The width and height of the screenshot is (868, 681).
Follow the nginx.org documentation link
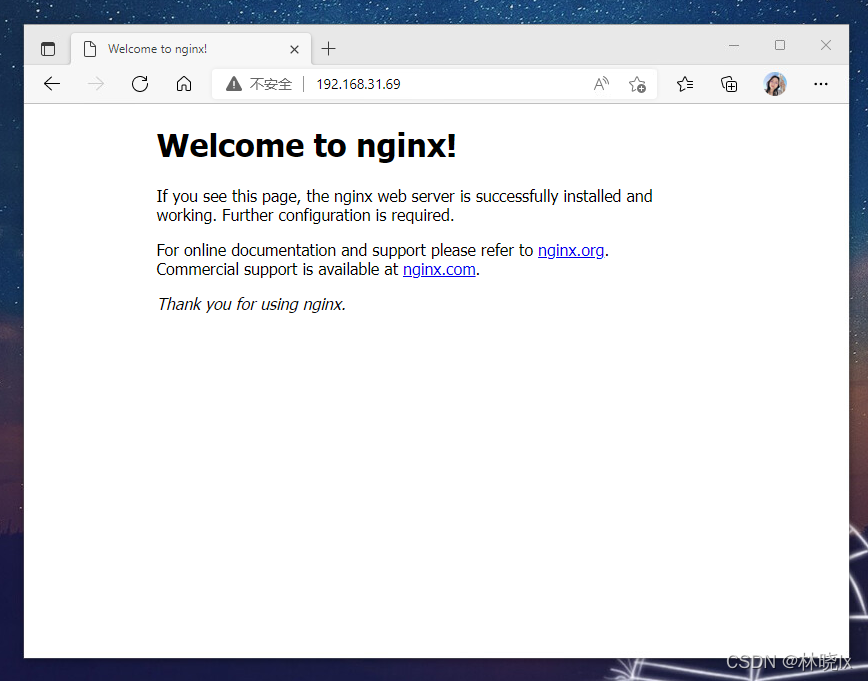coord(571,250)
